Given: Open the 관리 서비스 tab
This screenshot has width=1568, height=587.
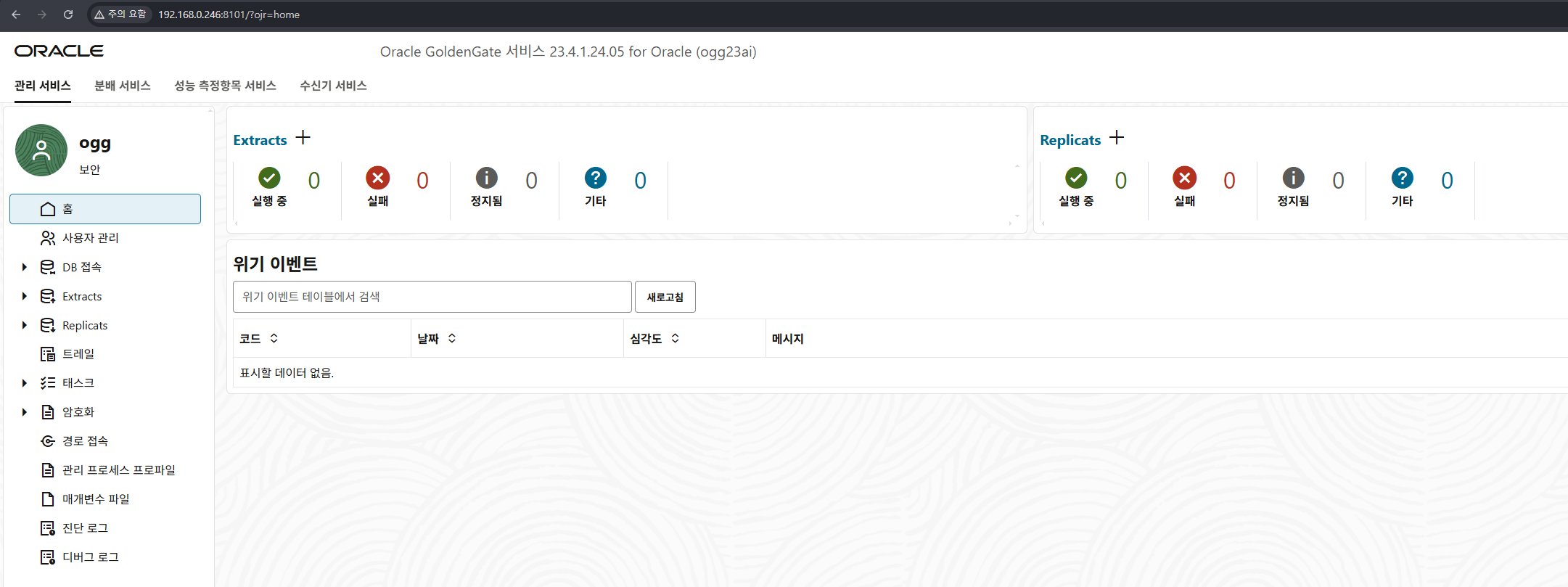Looking at the screenshot, I should 43,86.
